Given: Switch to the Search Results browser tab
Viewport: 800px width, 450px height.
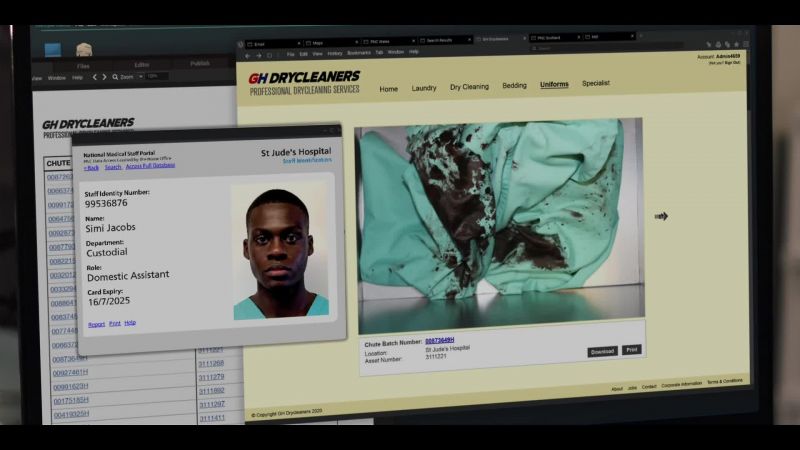Looking at the screenshot, I should pyautogui.click(x=446, y=40).
